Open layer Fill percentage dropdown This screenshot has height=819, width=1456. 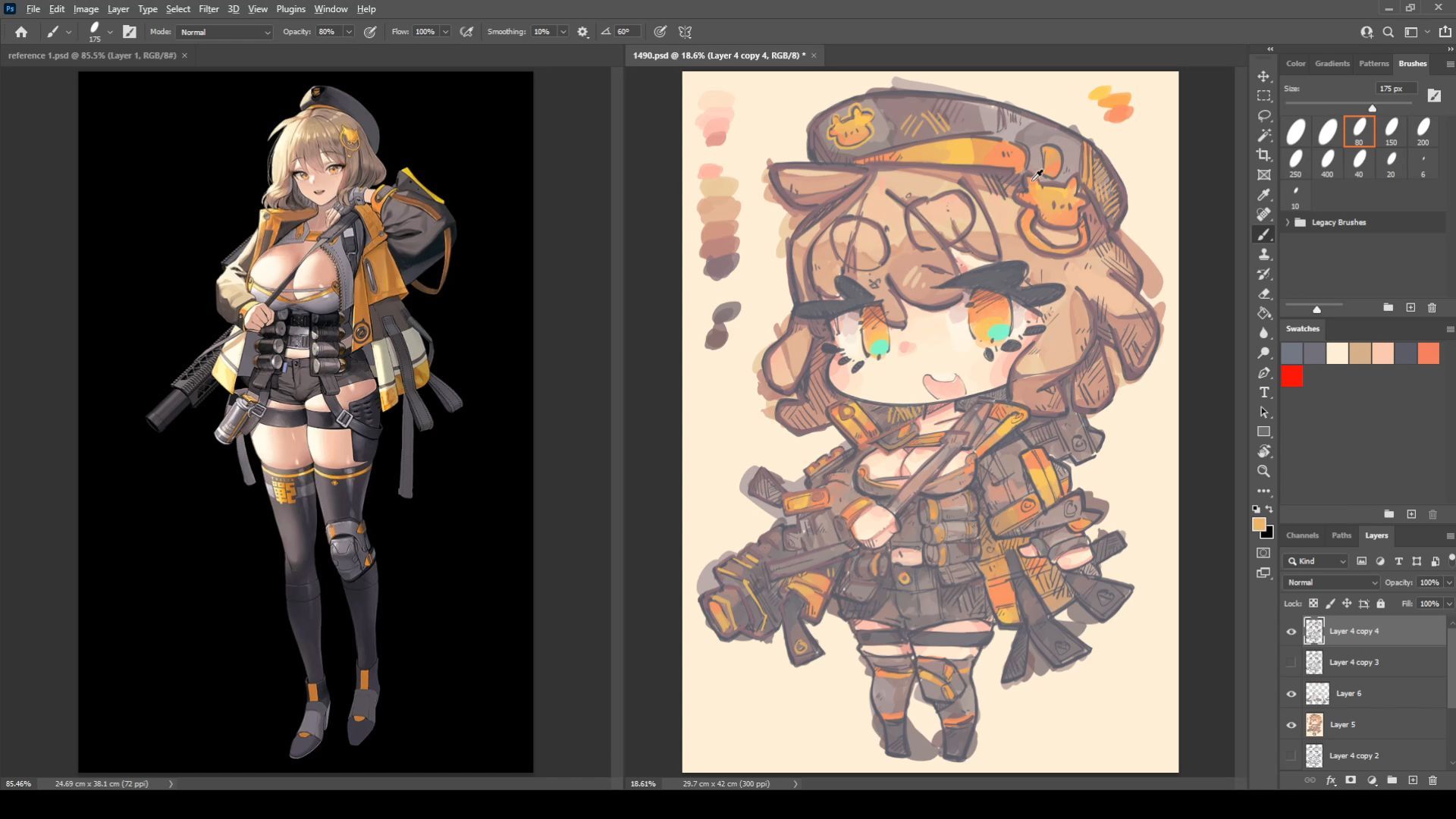[x=1448, y=604]
